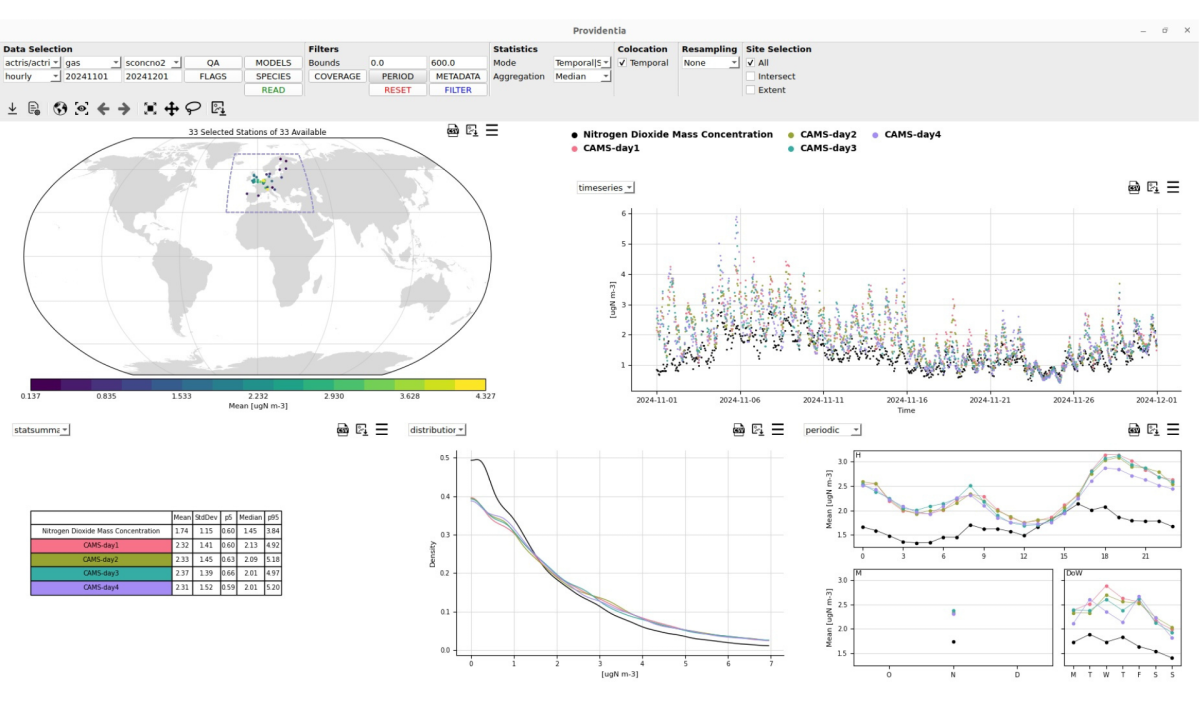
Task: Open the timeseries plot type dropdown
Action: [x=606, y=188]
